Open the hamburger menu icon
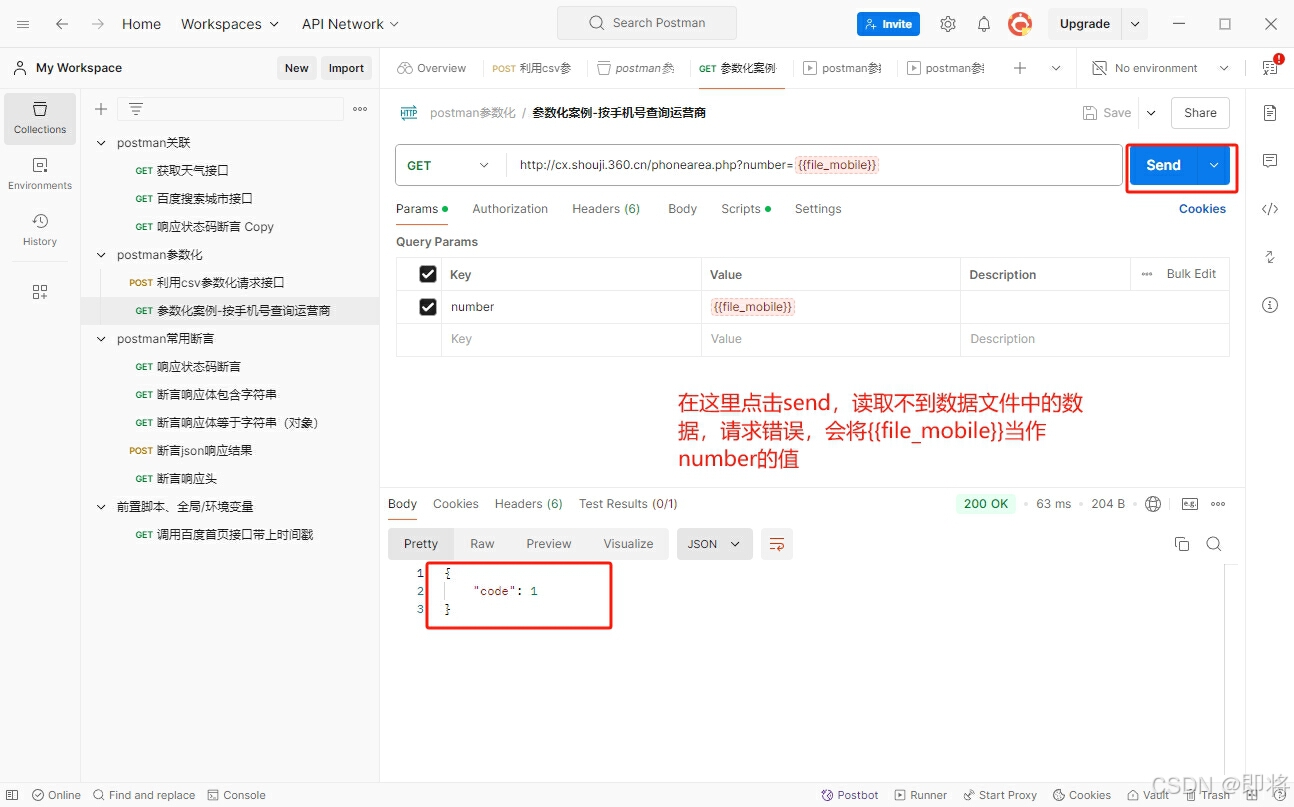The height and width of the screenshot is (807, 1294). tap(23, 24)
